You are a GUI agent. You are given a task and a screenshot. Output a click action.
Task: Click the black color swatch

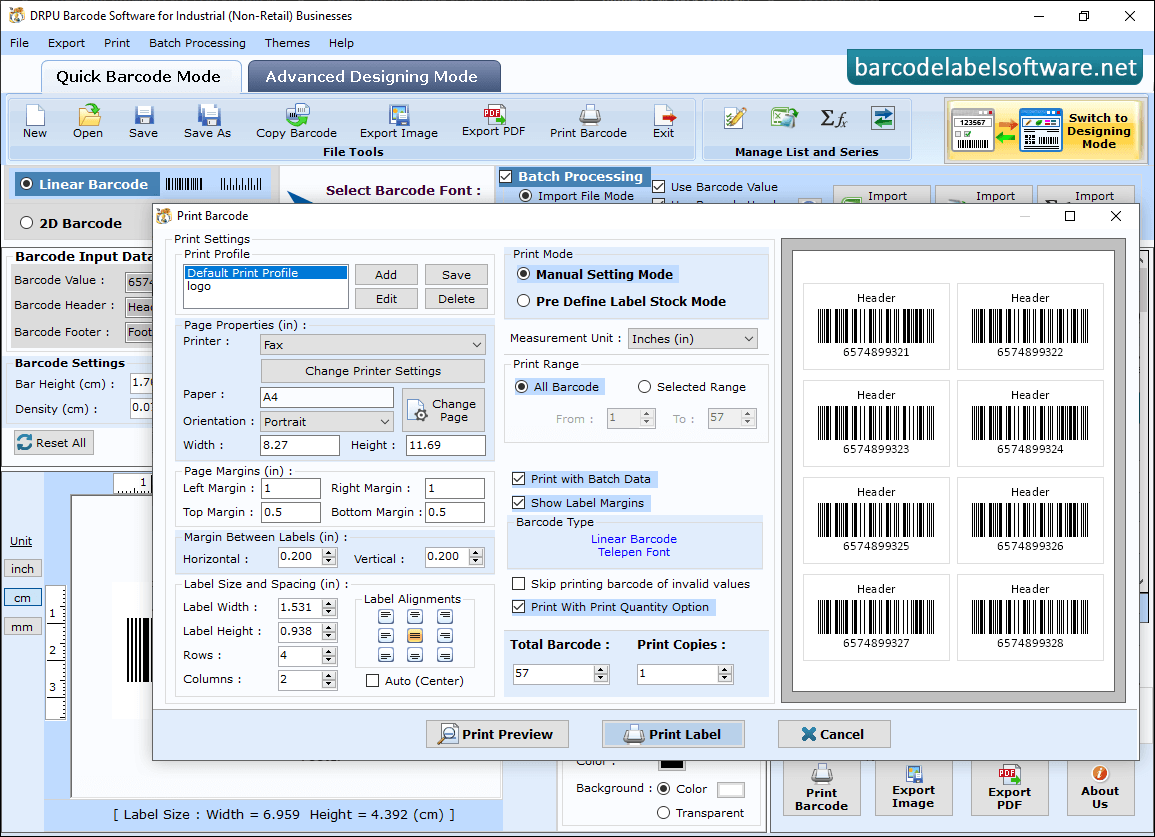coord(672,763)
